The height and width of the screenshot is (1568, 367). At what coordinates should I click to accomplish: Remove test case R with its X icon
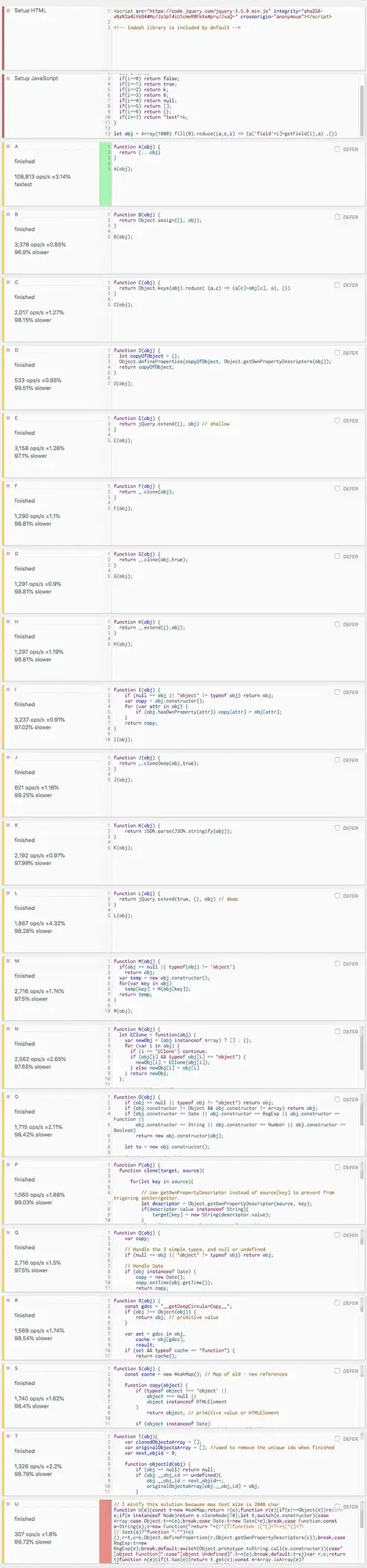pos(9,1300)
